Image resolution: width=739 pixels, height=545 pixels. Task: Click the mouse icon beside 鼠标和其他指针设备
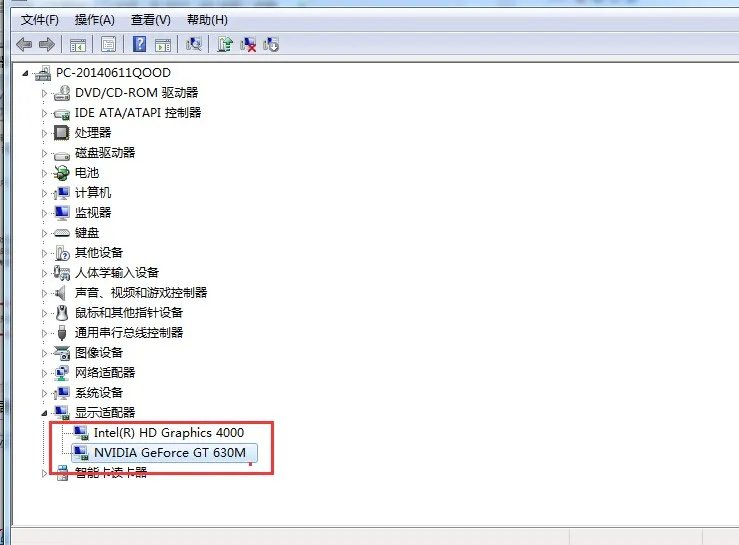point(62,313)
